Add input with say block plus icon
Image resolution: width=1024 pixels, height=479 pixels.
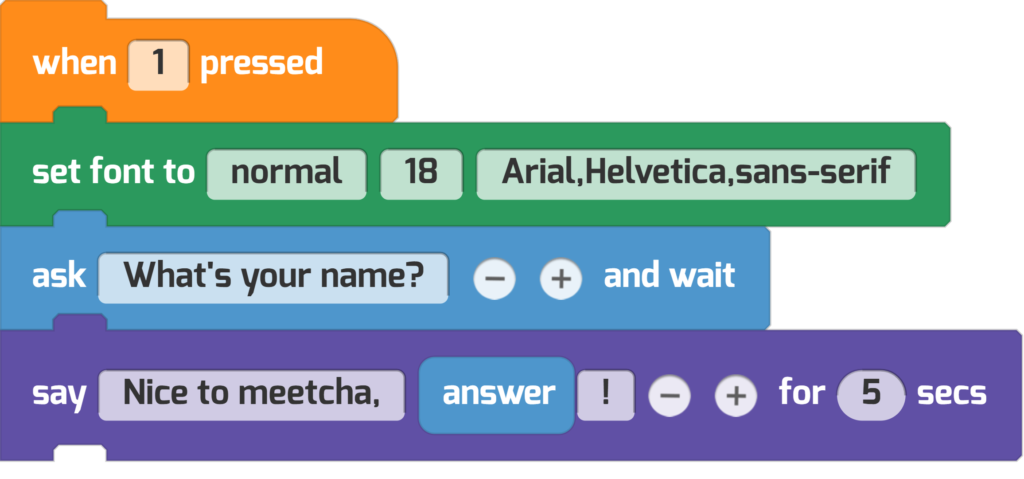pos(736,395)
